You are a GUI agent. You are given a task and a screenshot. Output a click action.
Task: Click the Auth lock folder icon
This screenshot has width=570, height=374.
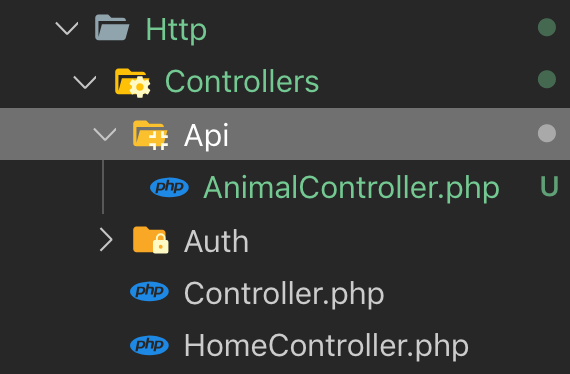(x=150, y=240)
